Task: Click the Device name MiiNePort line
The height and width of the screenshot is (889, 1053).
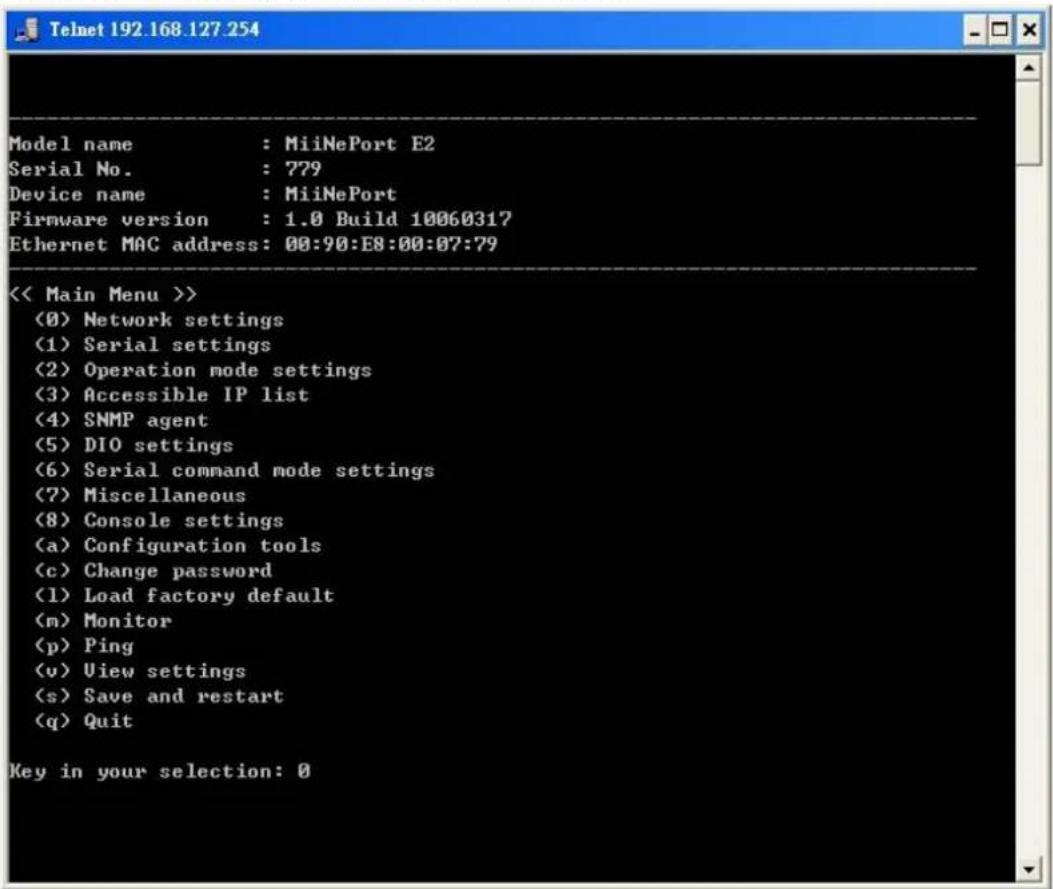Action: [203, 195]
